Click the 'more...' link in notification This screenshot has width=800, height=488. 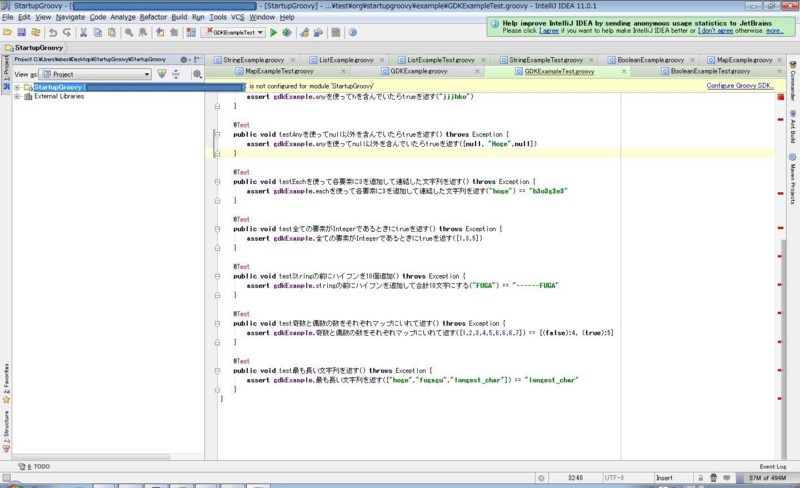(774, 31)
